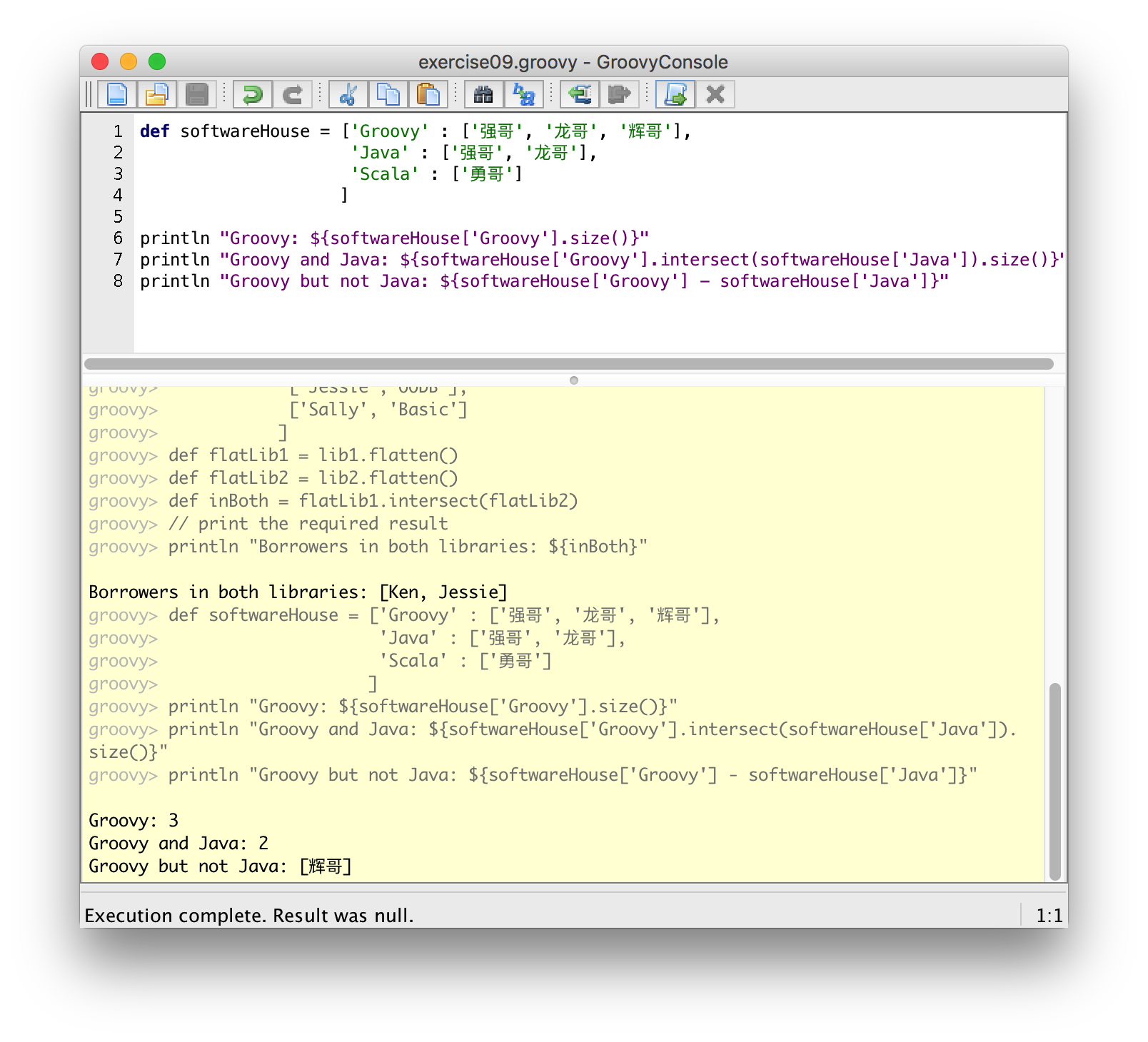Click the 'def' keyword on line 1
This screenshot has width=1148, height=1042.
pyautogui.click(x=154, y=131)
